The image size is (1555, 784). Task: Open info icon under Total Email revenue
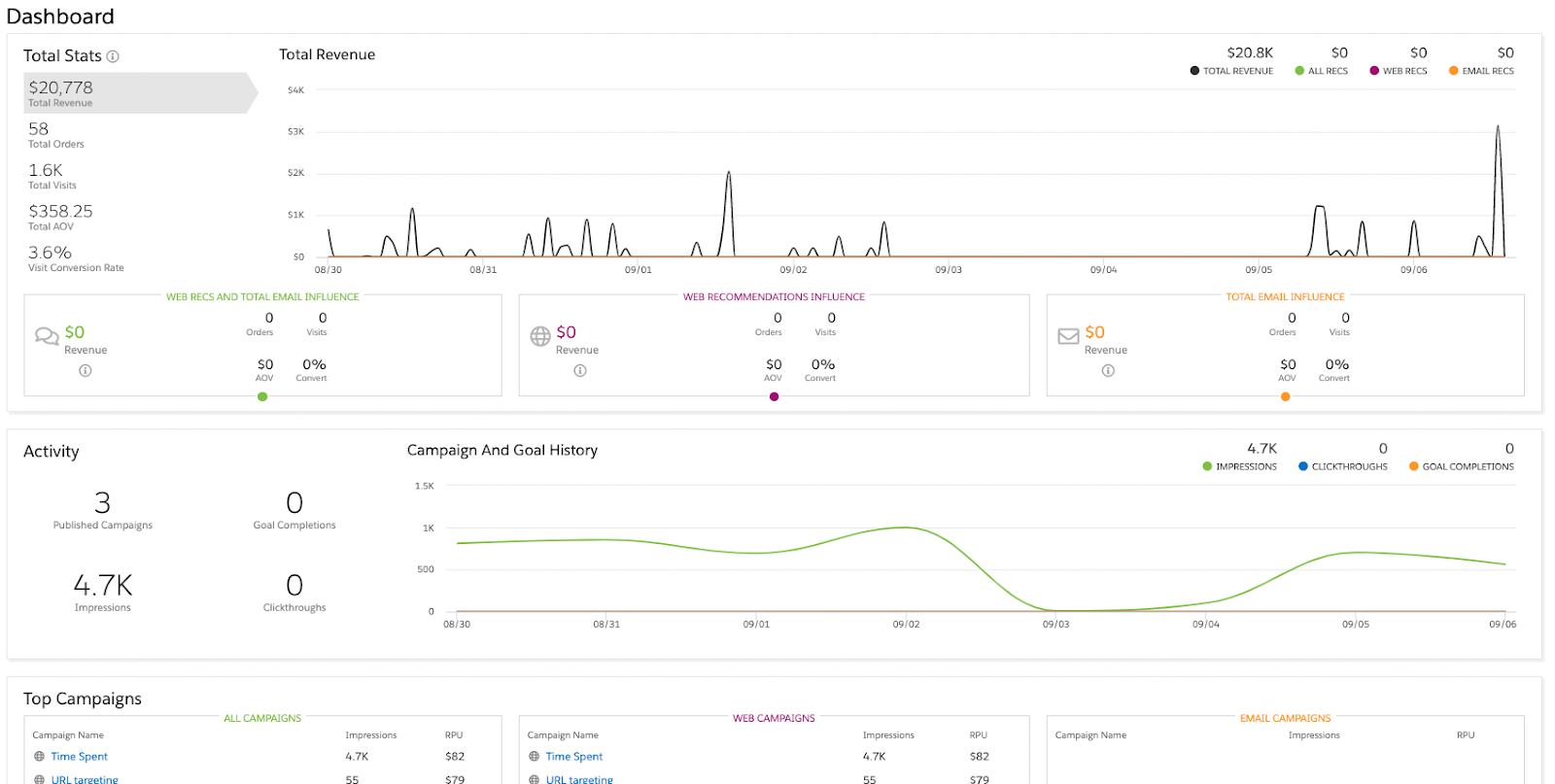pos(1108,370)
